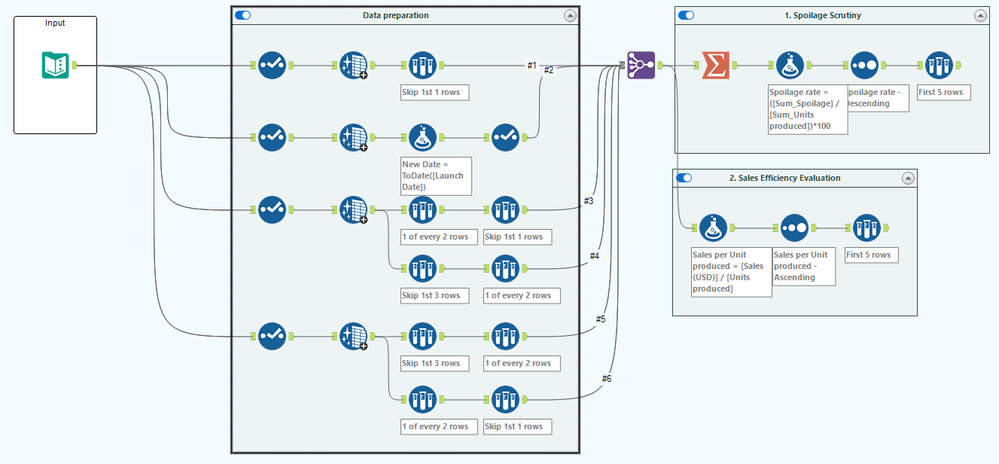Viewport: 999px width, 464px height.
Task: Select the 1 of every 2 rows Sample in bottom row
Action: coord(422,399)
